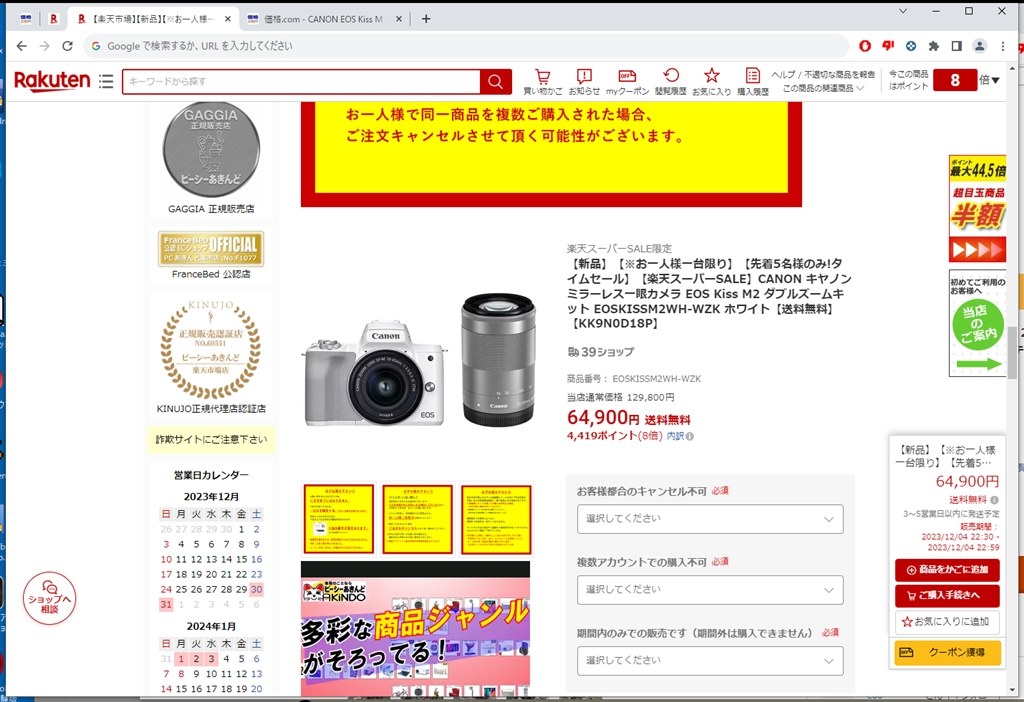Image resolution: width=1024 pixels, height=702 pixels.
Task: Open the Rakuten shopping cart icon
Action: coord(542,81)
